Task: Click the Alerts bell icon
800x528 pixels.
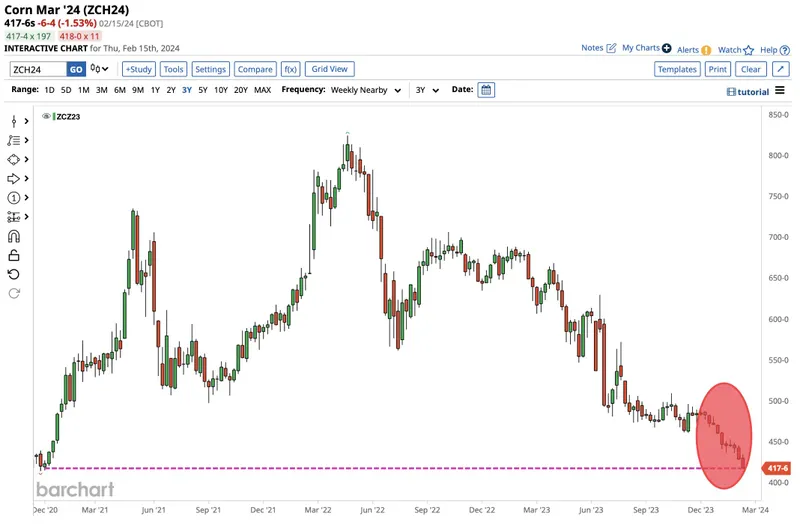Action: coord(706,49)
